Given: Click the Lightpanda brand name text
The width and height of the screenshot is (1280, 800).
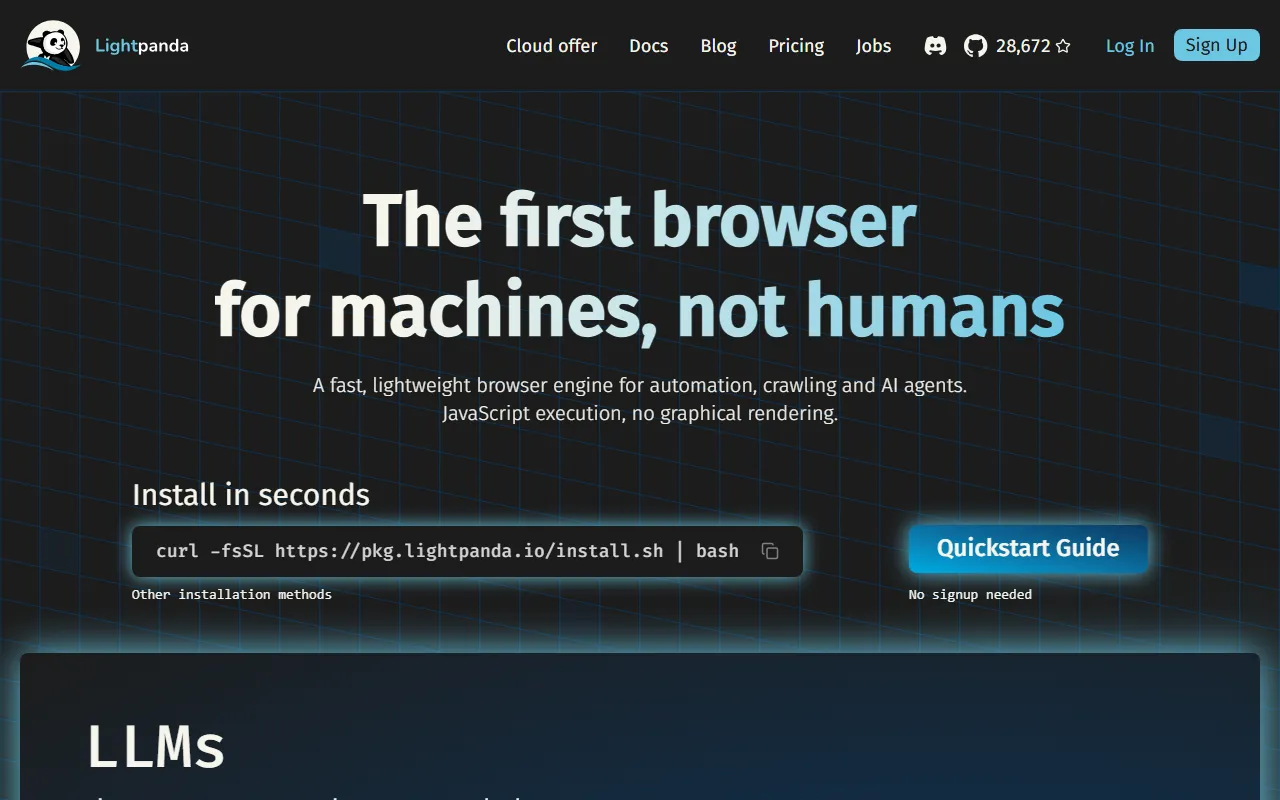Looking at the screenshot, I should [141, 46].
